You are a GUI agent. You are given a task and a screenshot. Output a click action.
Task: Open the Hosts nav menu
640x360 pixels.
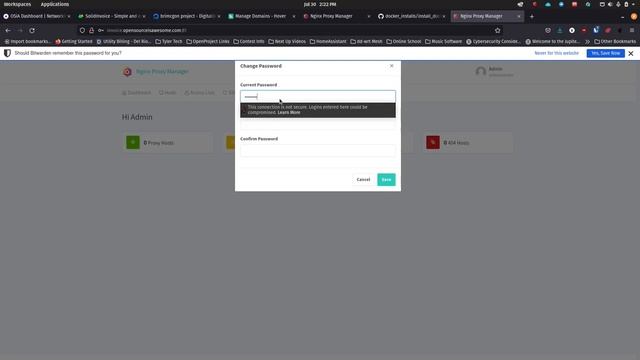[167, 93]
